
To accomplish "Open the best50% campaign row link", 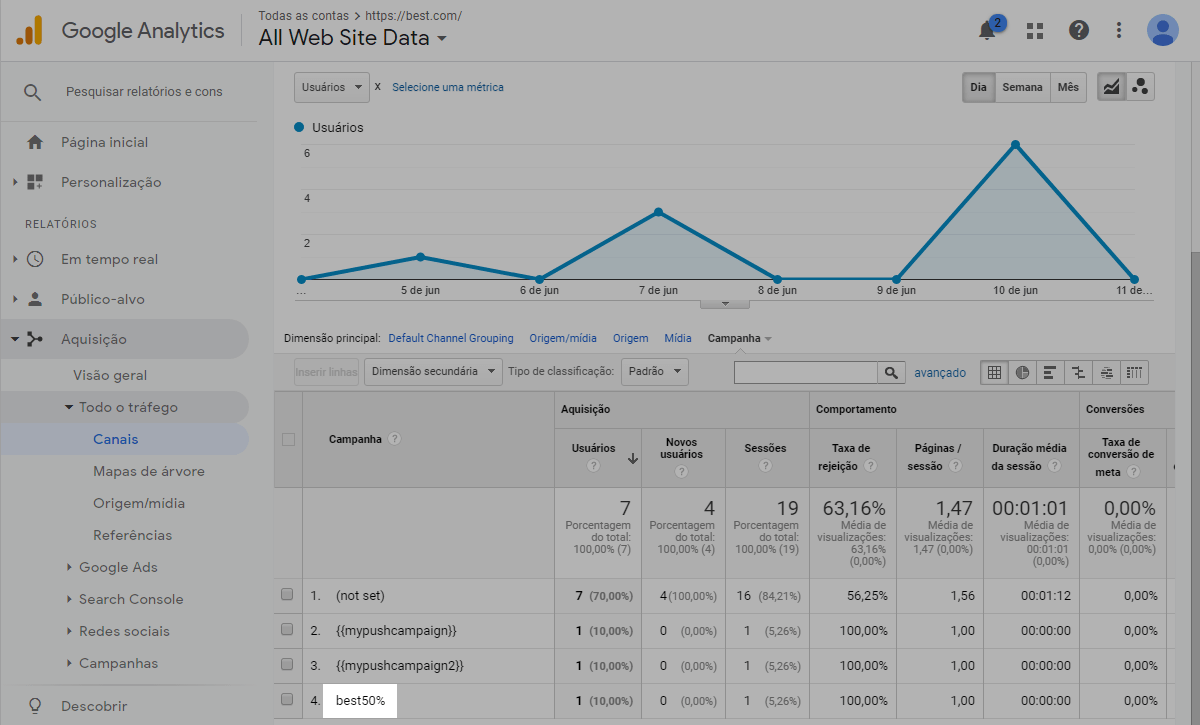I will pos(360,700).
